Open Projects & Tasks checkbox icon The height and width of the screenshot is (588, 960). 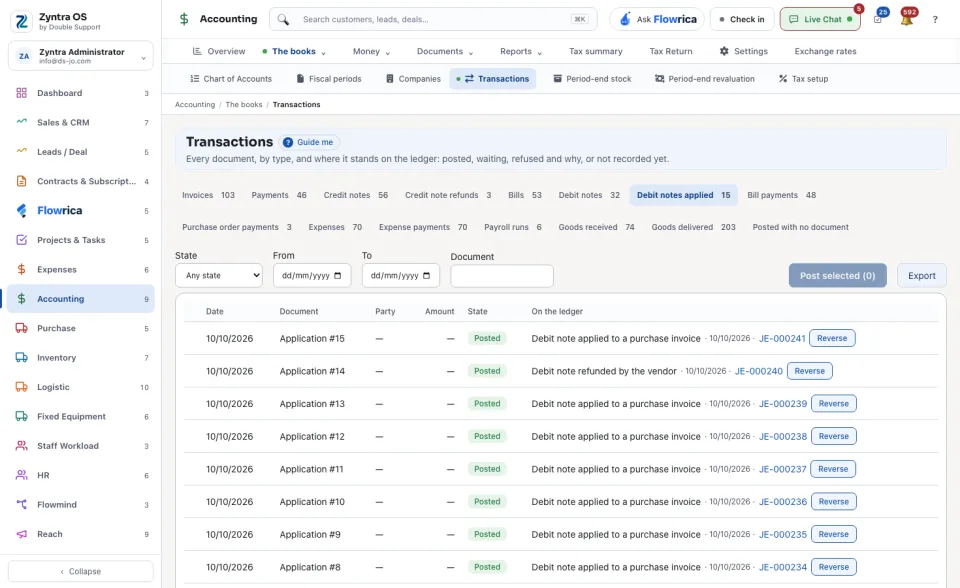[x=21, y=240]
